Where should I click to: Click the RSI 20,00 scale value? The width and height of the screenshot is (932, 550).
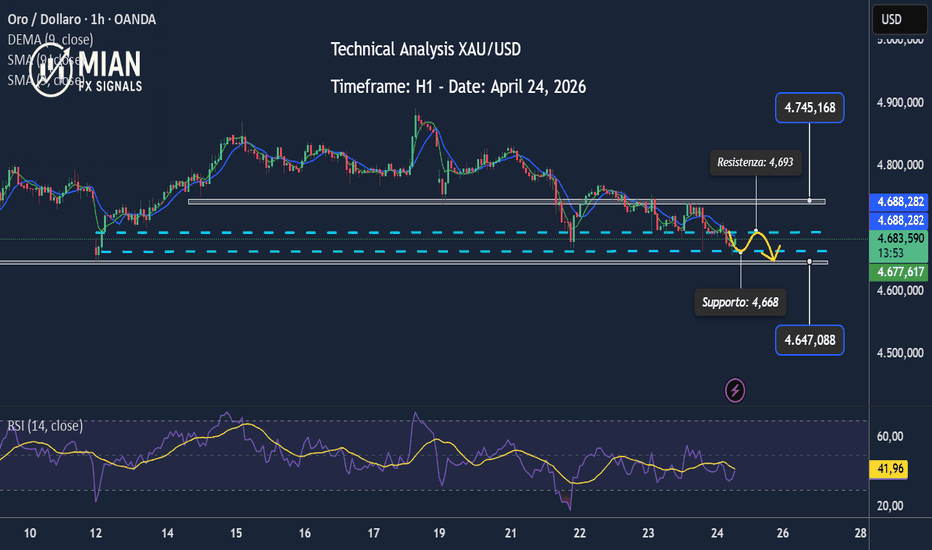coord(890,505)
